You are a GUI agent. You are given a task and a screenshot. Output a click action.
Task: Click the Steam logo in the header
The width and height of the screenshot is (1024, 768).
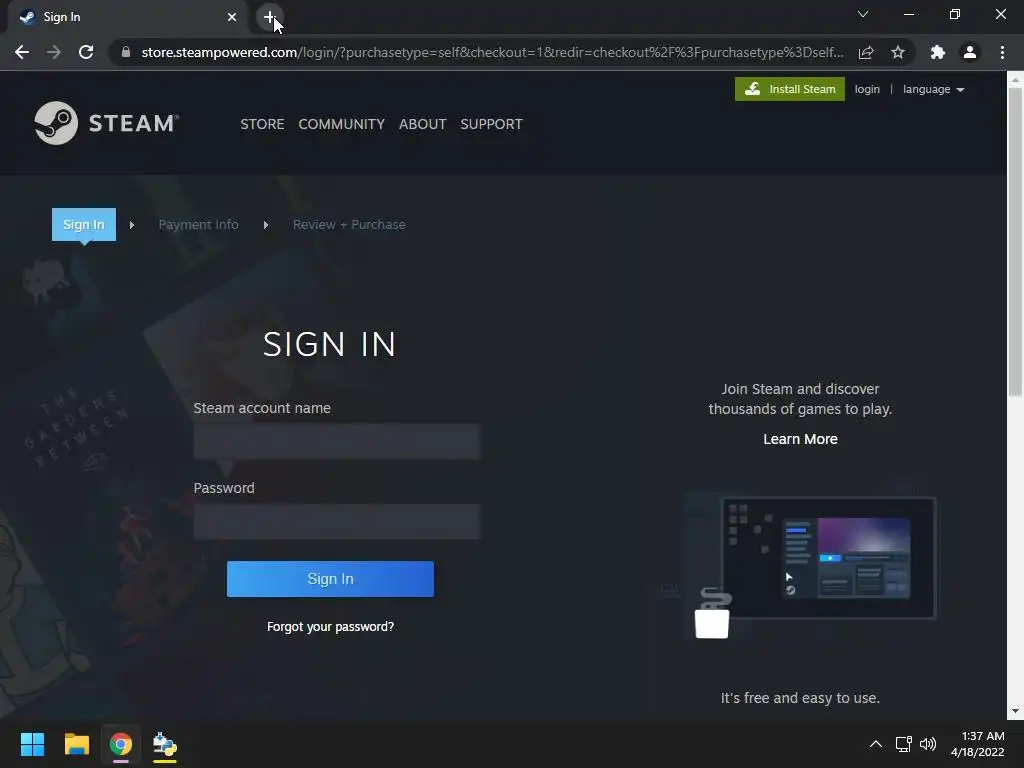[106, 123]
